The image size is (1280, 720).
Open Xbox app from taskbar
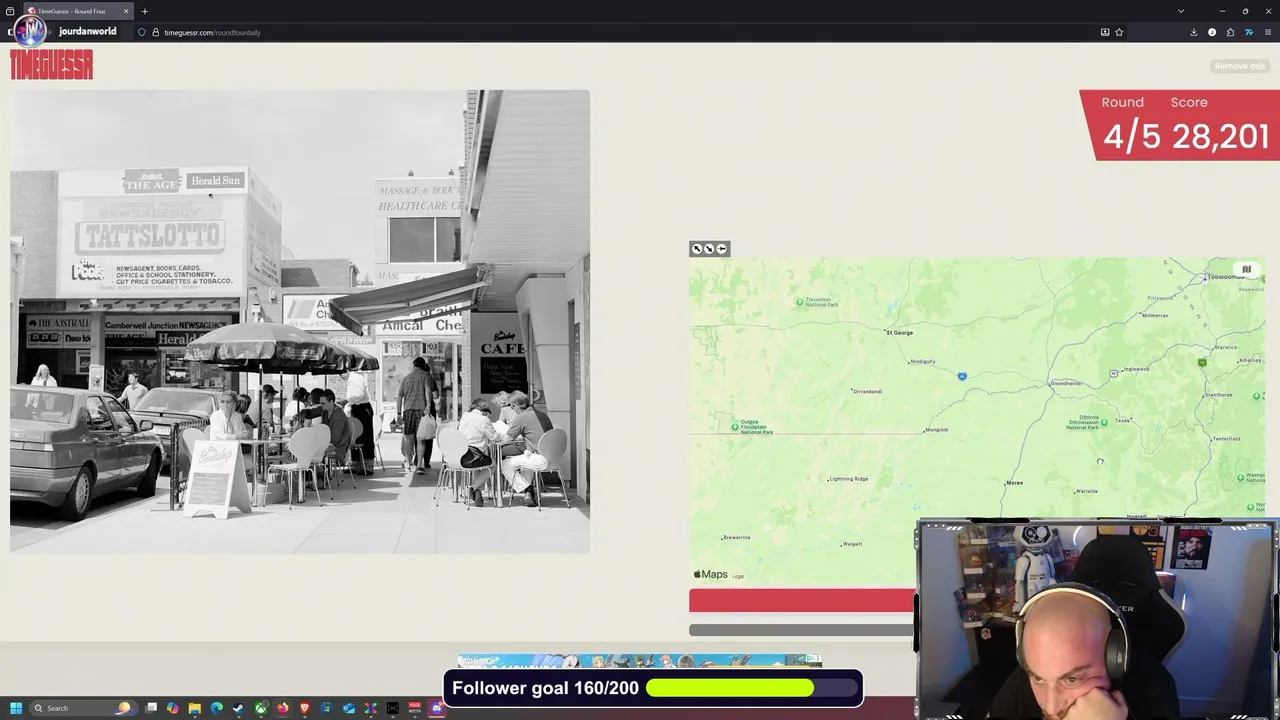tap(261, 708)
